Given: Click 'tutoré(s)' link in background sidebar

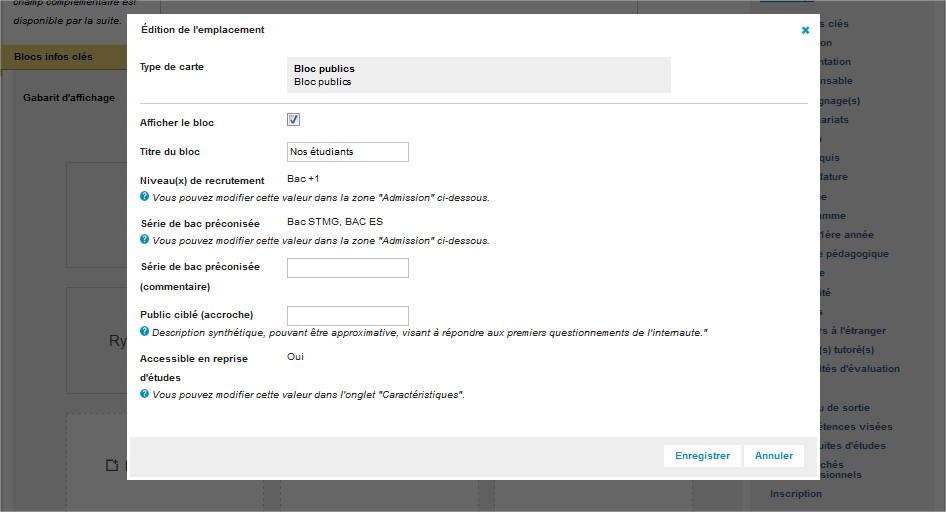Looking at the screenshot, I should click(847, 350).
